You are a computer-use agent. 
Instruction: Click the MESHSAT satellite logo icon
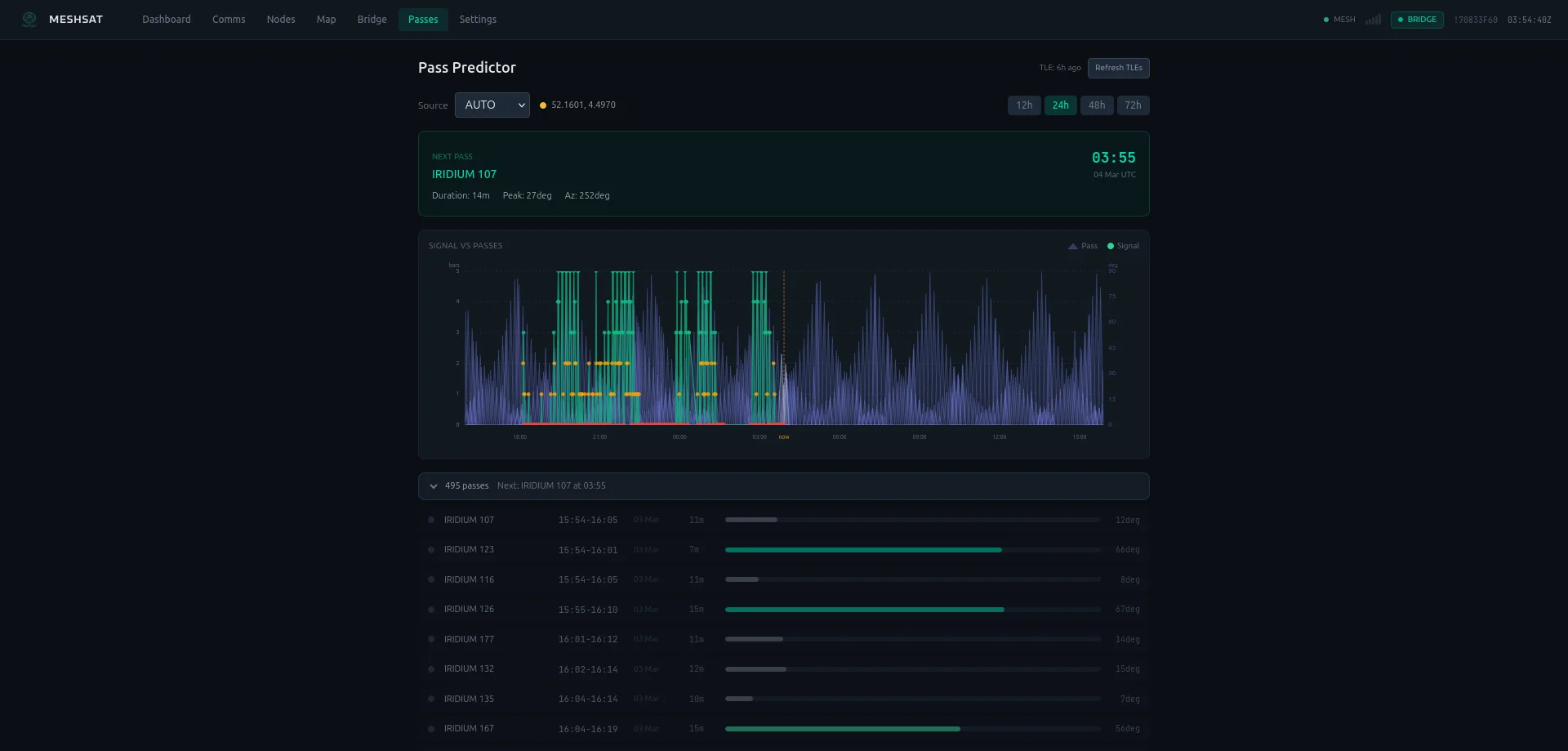click(29, 19)
